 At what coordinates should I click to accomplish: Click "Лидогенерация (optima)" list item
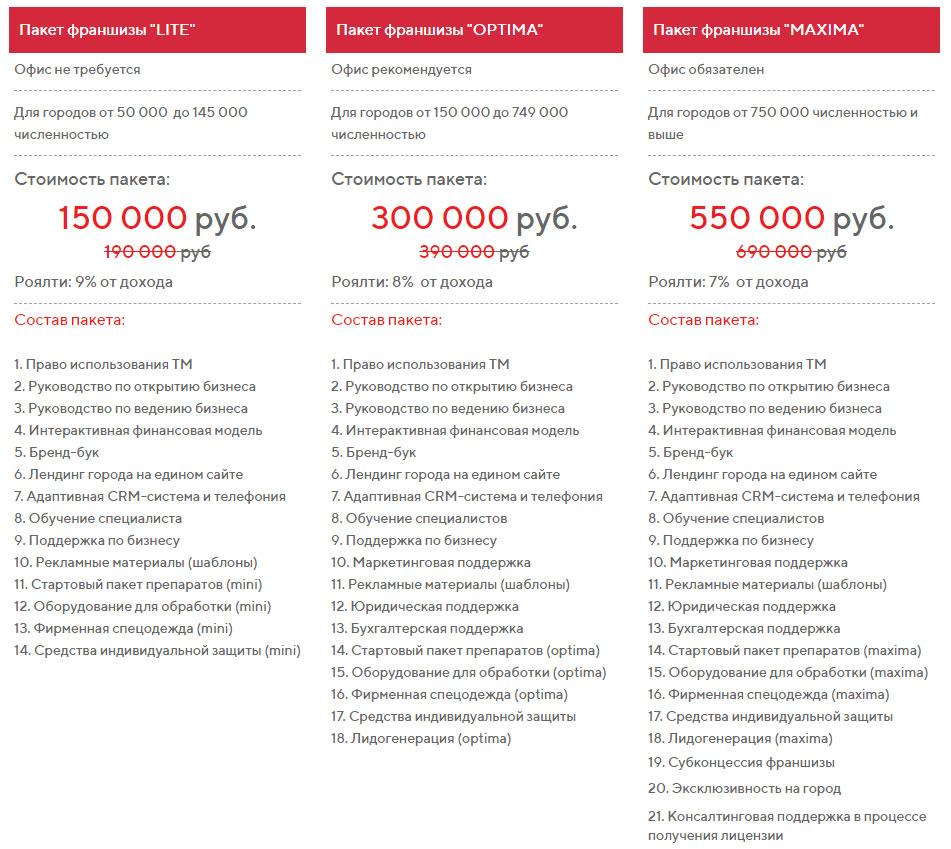tap(421, 738)
